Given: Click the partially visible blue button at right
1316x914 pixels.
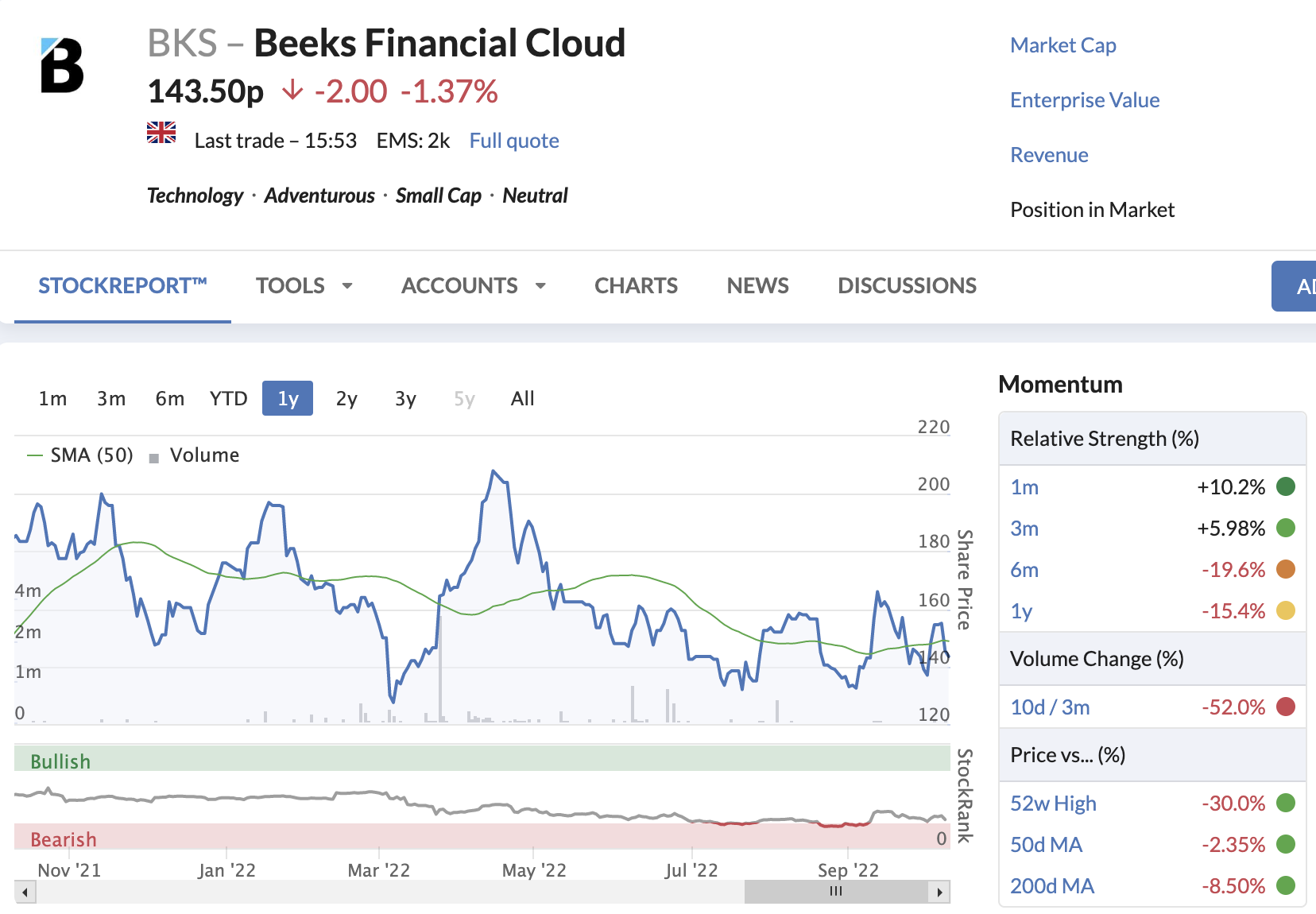Looking at the screenshot, I should [x=1294, y=286].
